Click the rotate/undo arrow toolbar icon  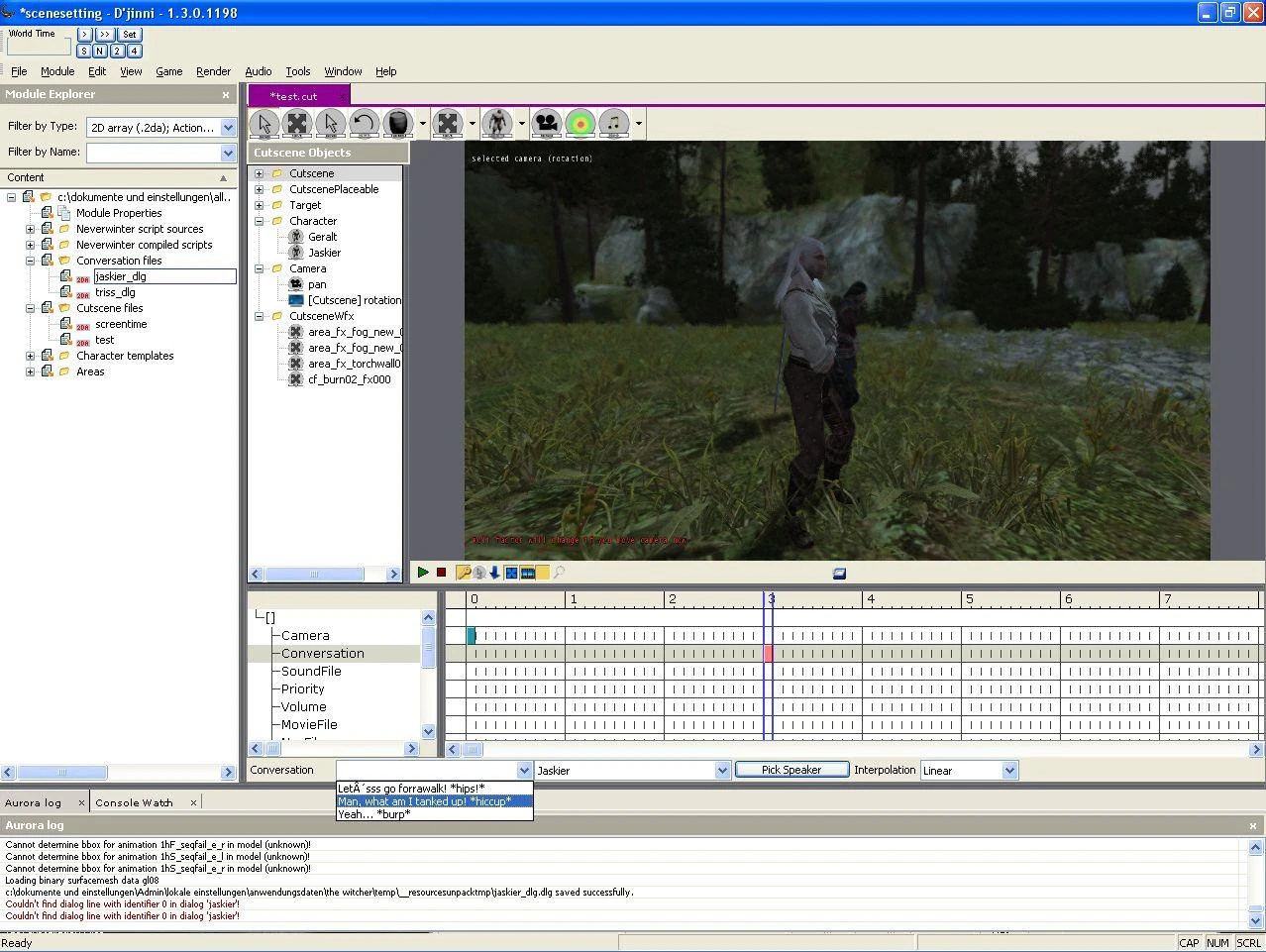click(364, 124)
